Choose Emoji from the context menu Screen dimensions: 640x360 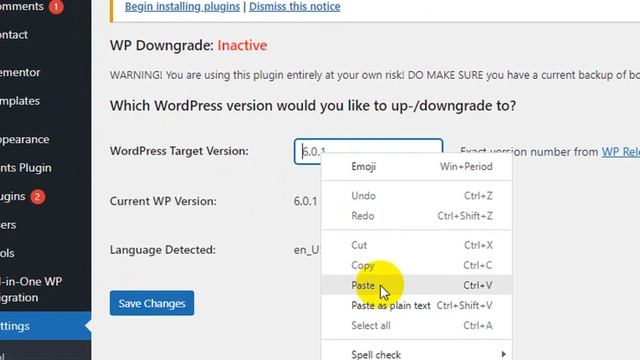(x=416, y=167)
